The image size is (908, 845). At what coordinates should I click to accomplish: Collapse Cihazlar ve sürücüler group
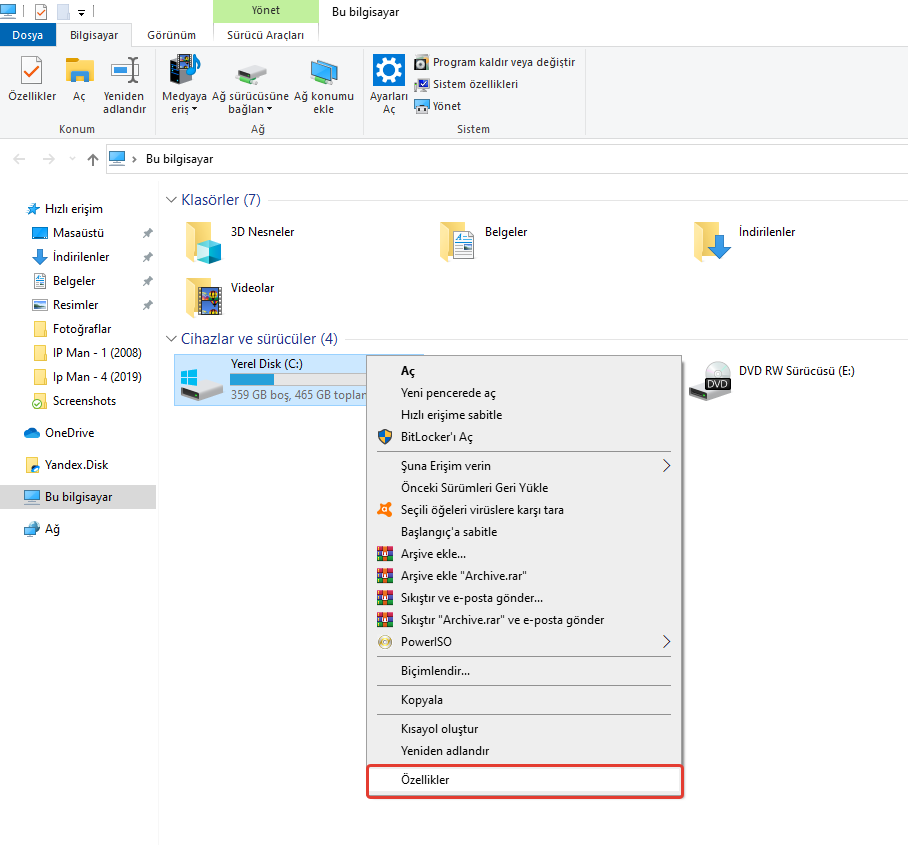point(171,339)
